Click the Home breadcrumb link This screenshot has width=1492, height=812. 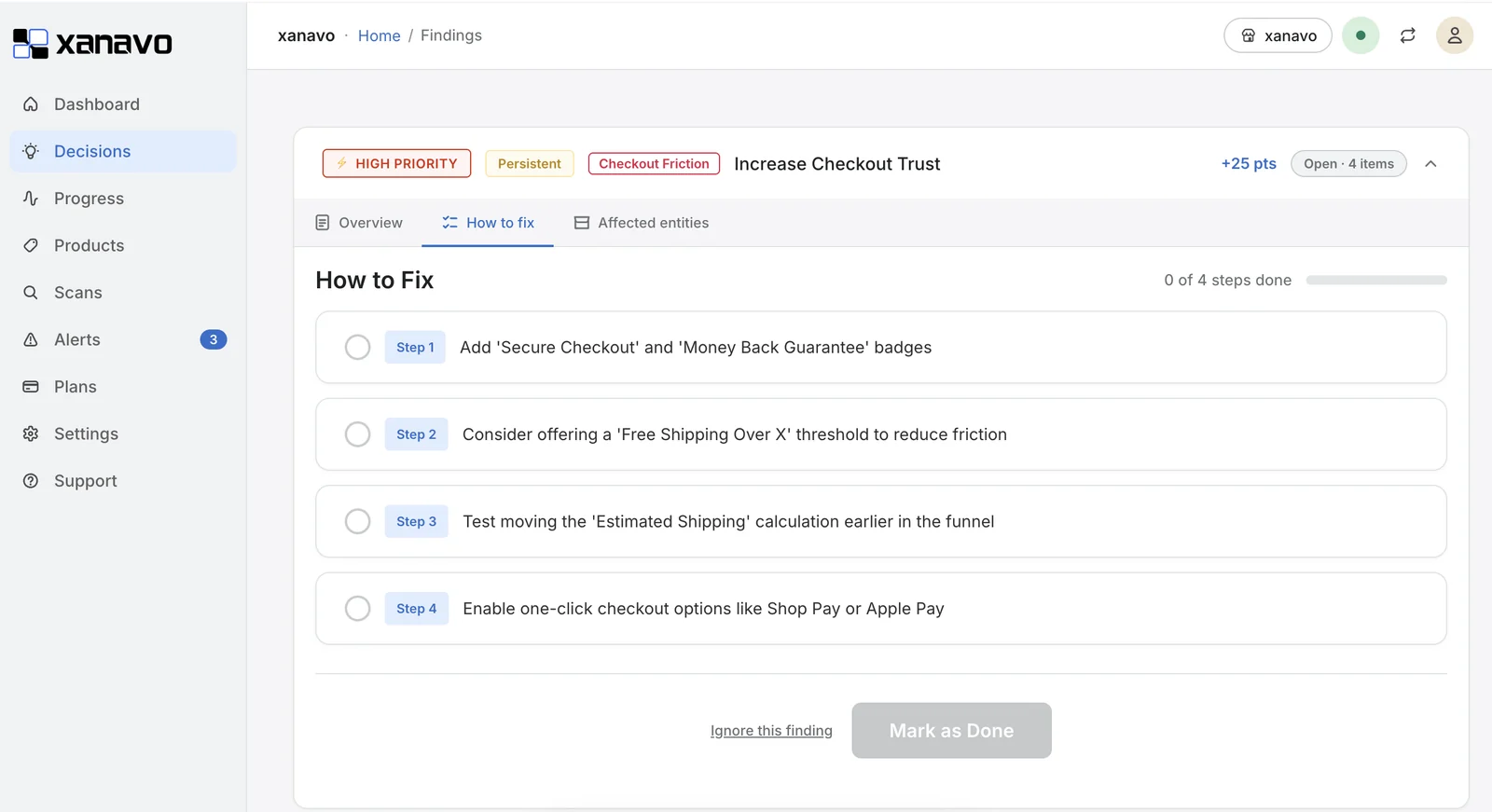(x=380, y=35)
